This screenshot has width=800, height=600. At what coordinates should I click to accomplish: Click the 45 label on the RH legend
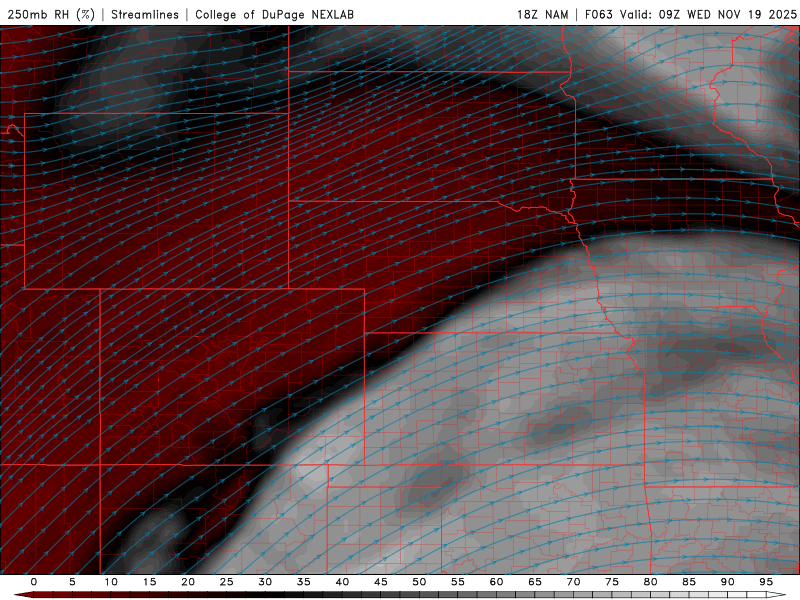(x=381, y=582)
